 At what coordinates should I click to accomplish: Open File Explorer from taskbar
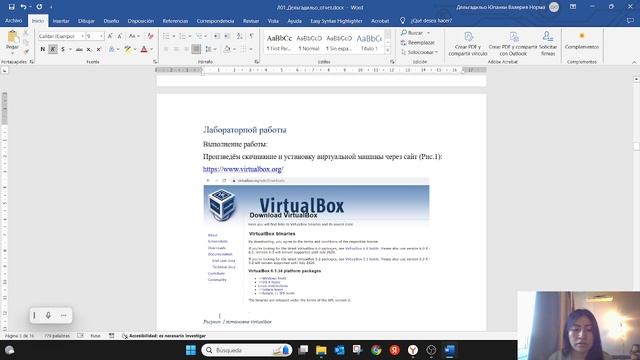click(321, 350)
